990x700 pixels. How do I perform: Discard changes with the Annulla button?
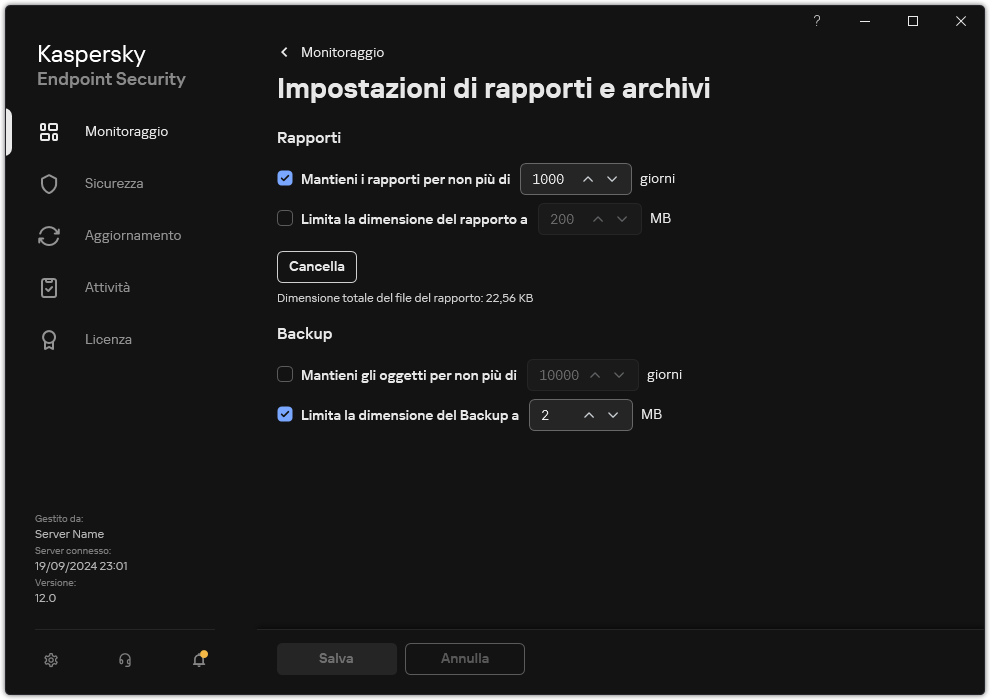pos(464,658)
